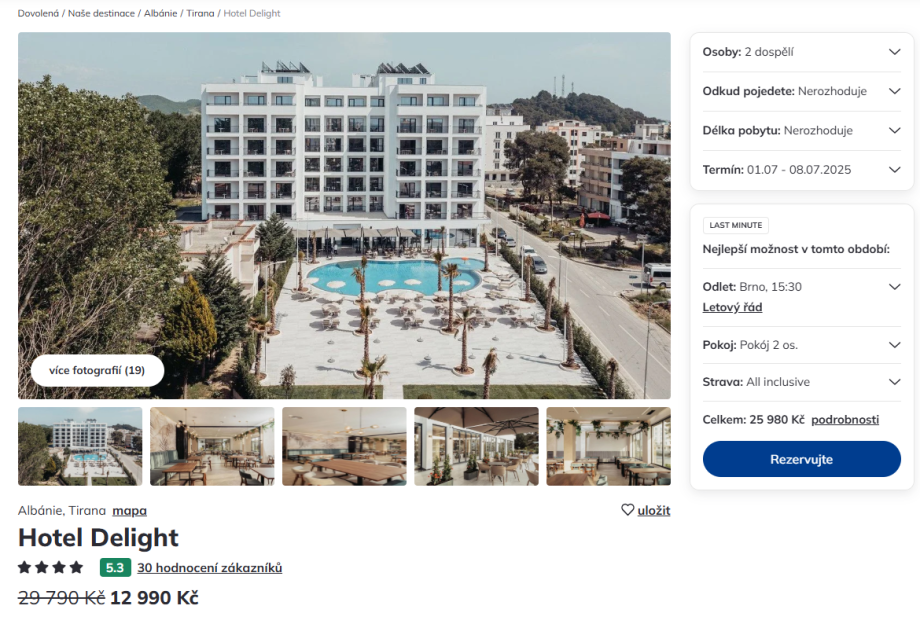Go to Albánie in the breadcrumbs
This screenshot has width=920, height=635.
pos(161,14)
